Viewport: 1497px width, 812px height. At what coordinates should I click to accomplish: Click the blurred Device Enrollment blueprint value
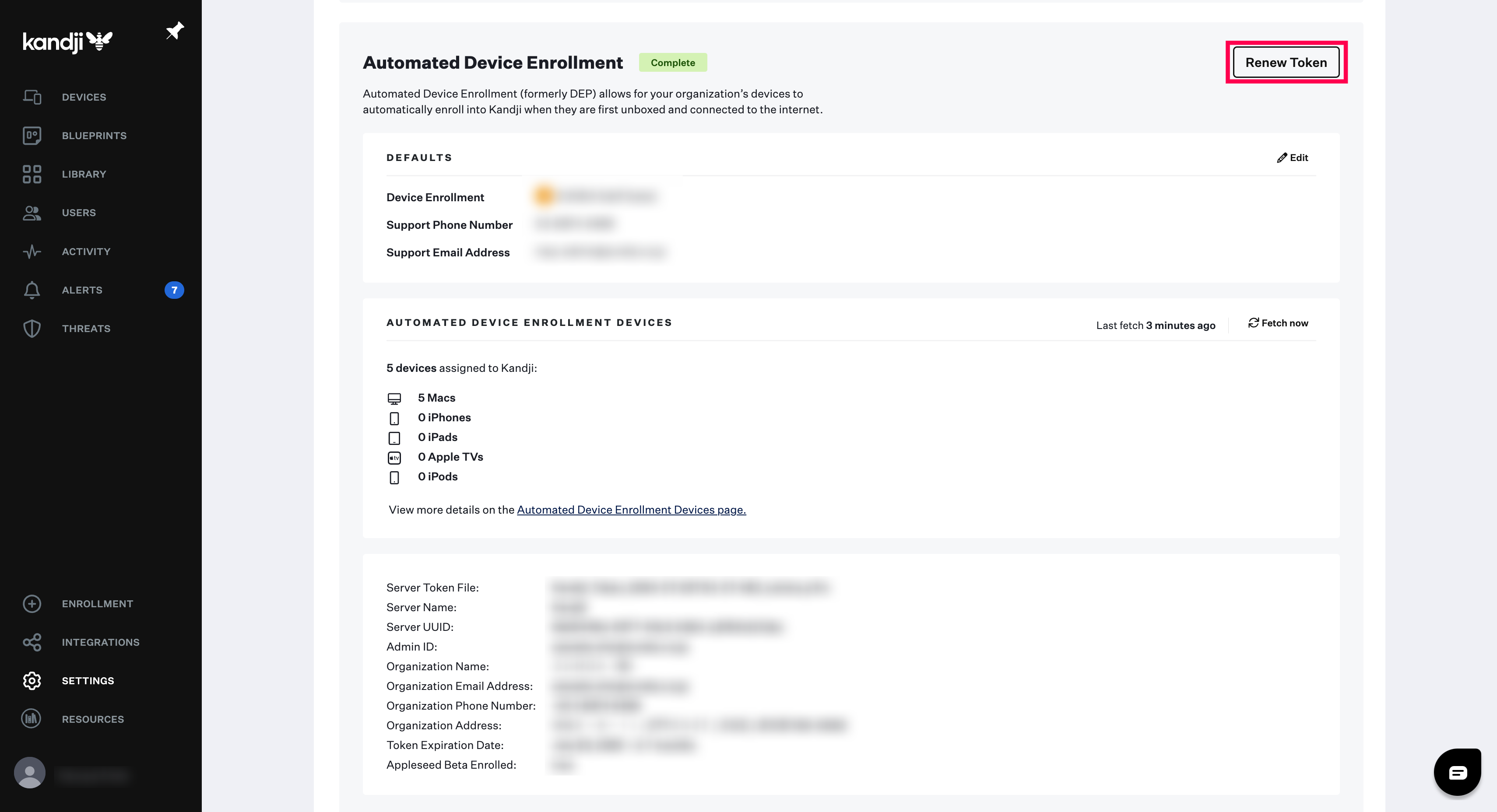click(x=597, y=196)
